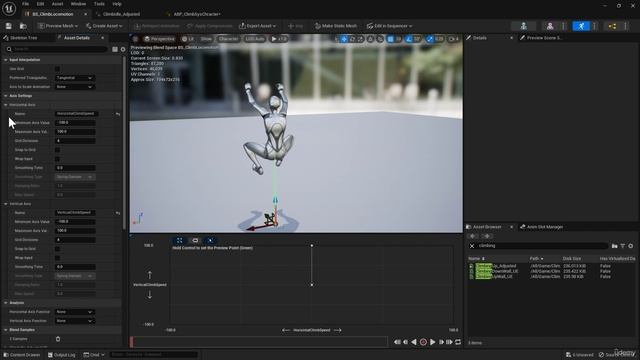Enable the Use Grid checkbox
This screenshot has height=360, width=640.
(x=57, y=69)
